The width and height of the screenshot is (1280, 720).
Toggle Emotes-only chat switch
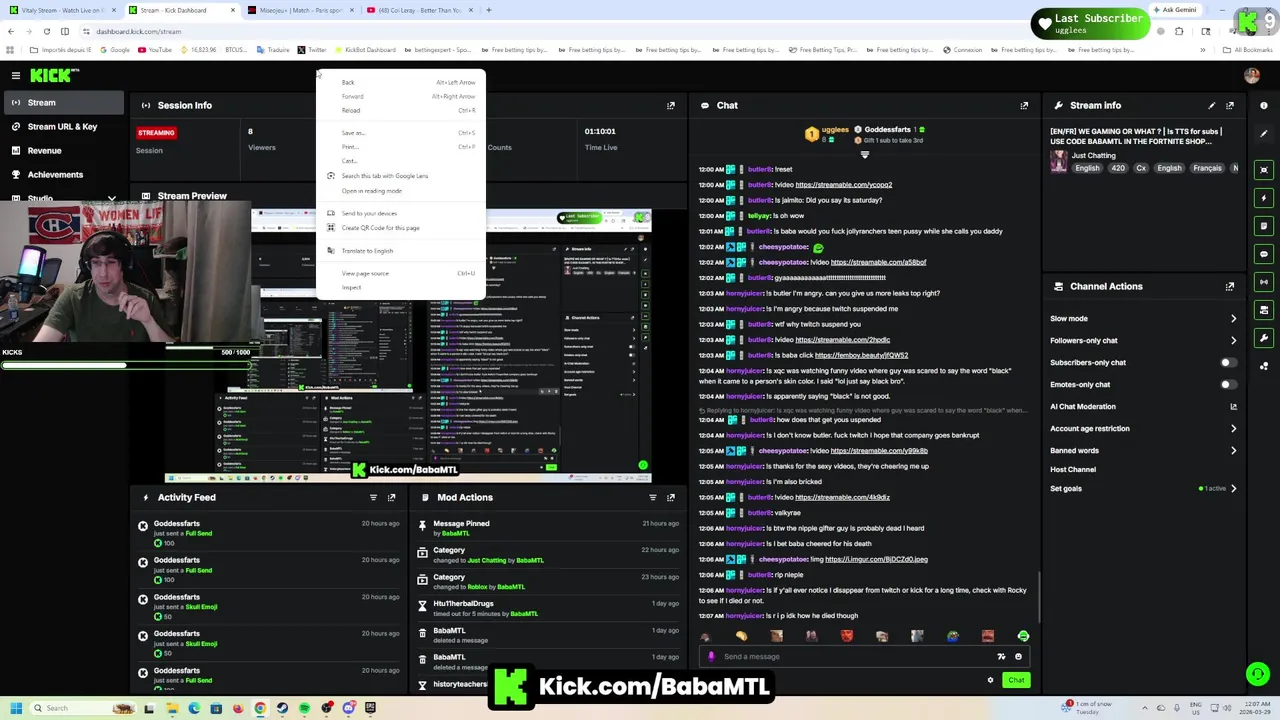click(1228, 385)
